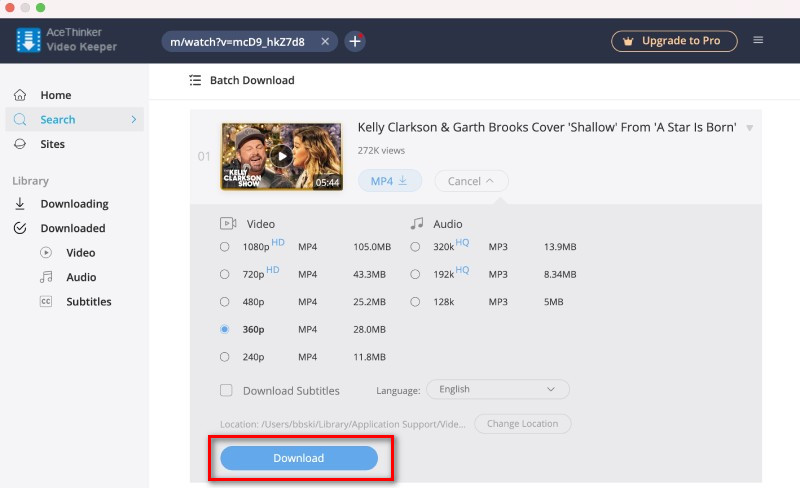Open the Subtitles library category
The height and width of the screenshot is (488, 800).
[89, 302]
